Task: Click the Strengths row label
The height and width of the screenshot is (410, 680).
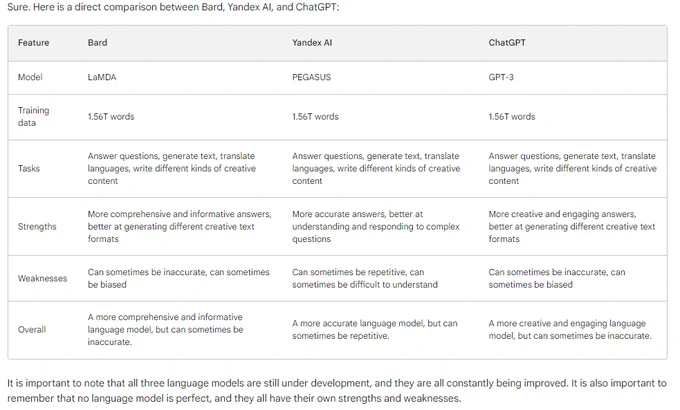Action: point(37,226)
